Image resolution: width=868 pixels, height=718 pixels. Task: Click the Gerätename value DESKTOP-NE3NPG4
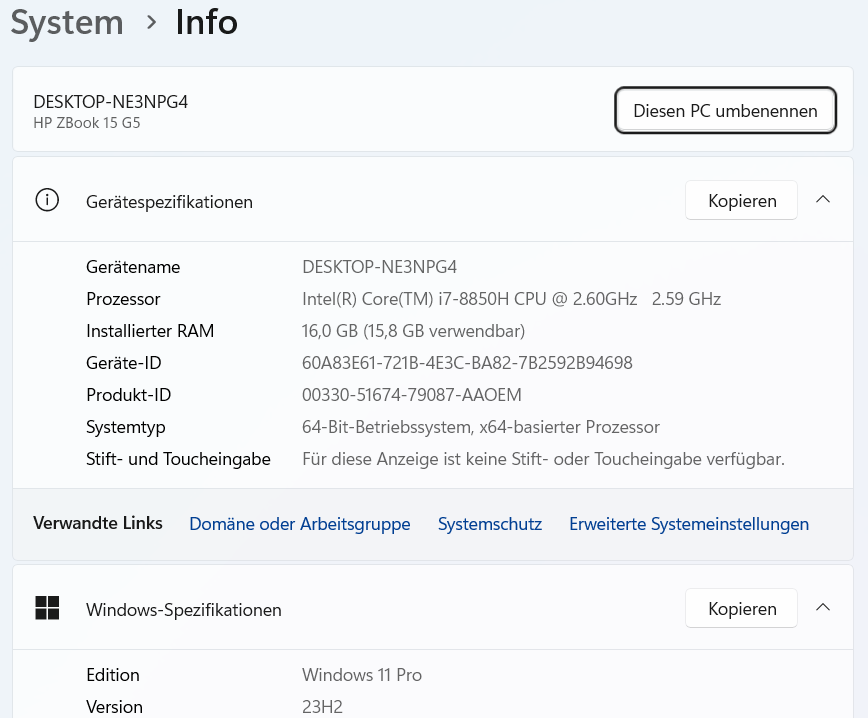(379, 267)
